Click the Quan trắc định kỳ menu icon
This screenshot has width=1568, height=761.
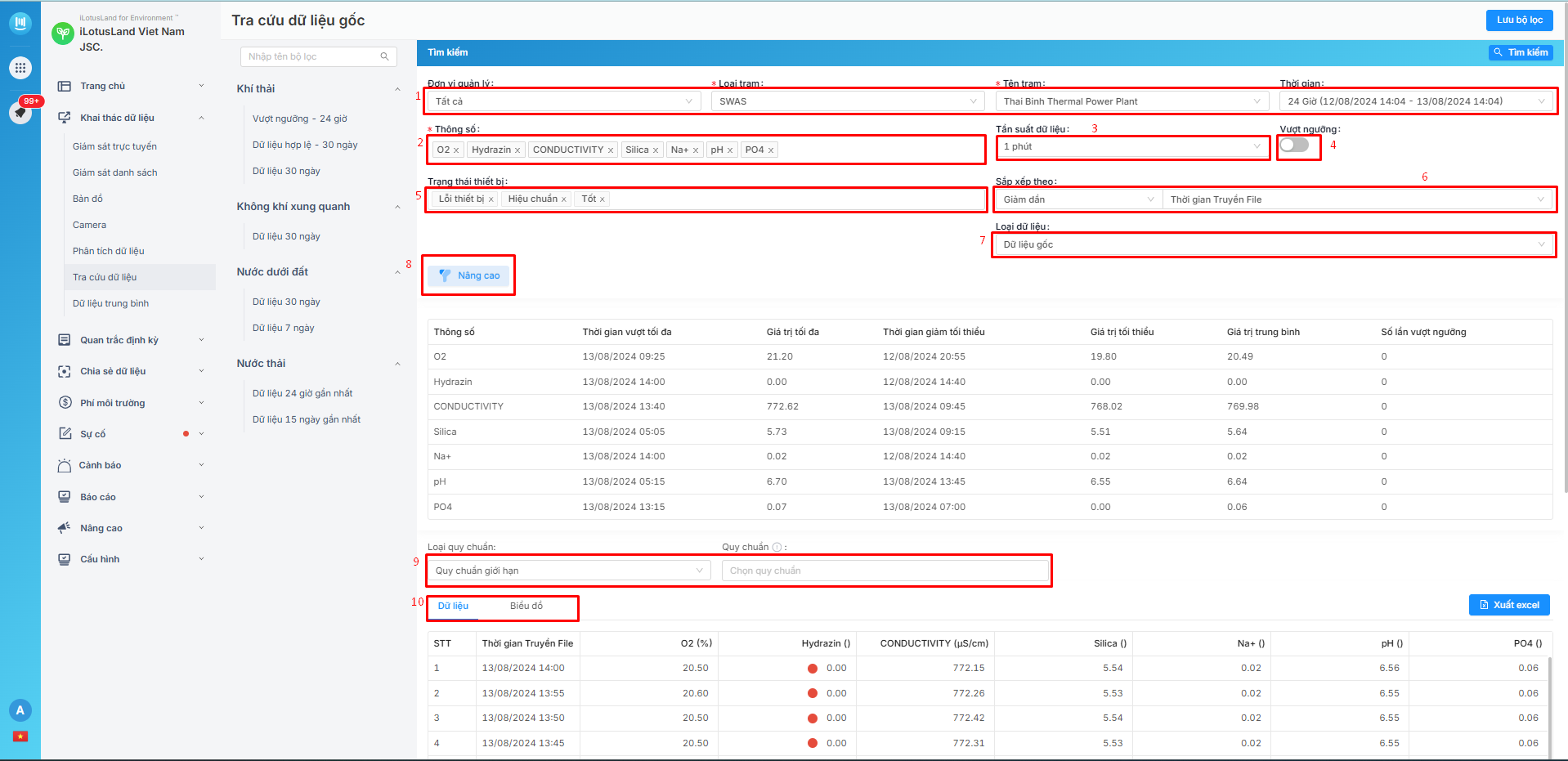(x=65, y=340)
